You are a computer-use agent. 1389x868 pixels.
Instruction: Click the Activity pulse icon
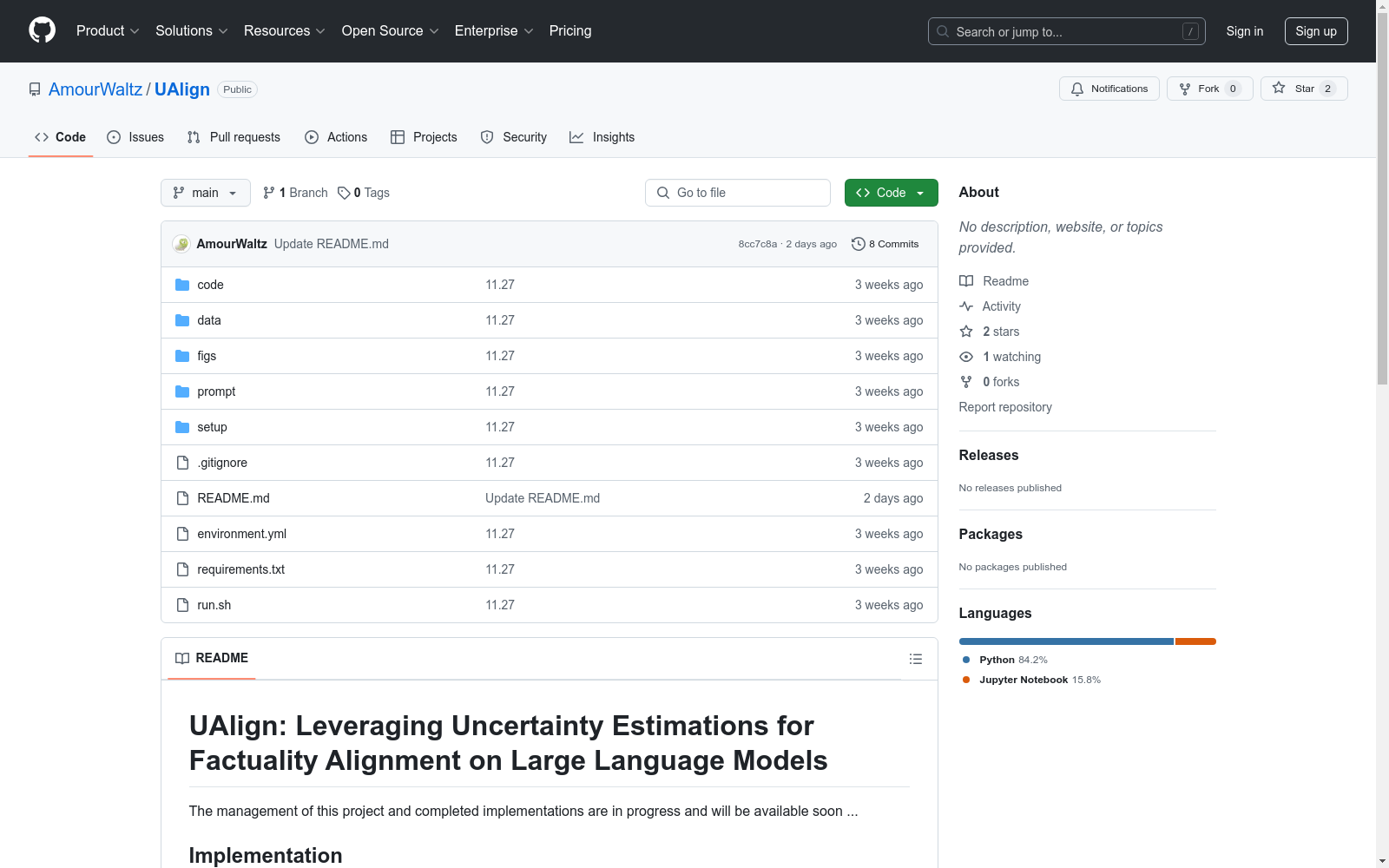point(966,306)
